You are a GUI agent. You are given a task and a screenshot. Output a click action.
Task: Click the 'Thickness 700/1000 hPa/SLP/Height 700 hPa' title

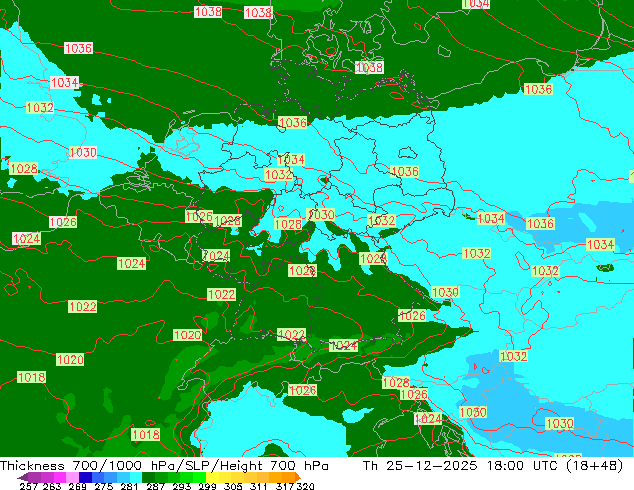[x=164, y=466]
